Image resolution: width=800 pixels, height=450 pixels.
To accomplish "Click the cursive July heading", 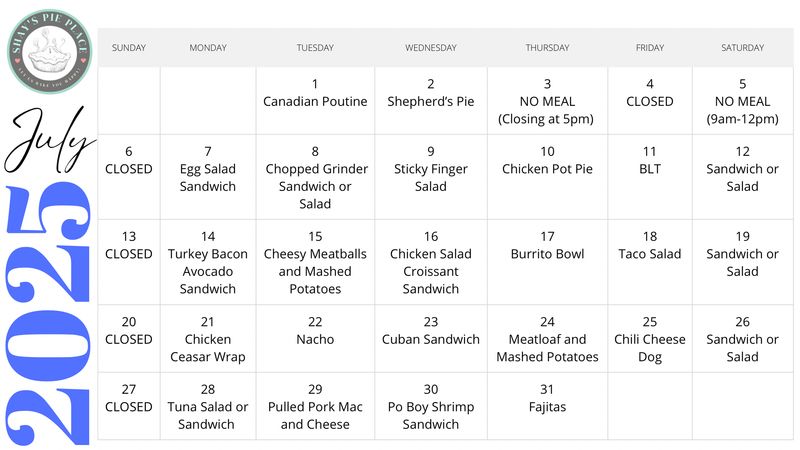I will tap(48, 139).
